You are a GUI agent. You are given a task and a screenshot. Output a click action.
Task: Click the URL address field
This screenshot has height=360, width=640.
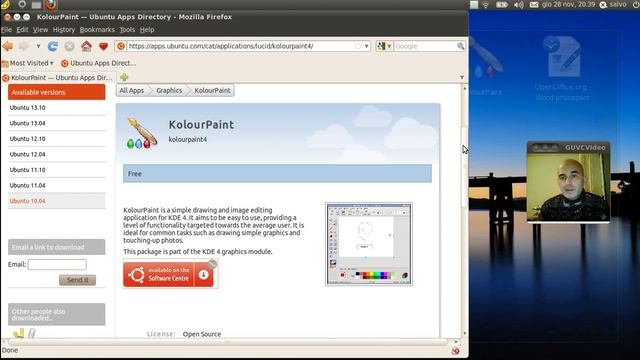[x=241, y=46]
